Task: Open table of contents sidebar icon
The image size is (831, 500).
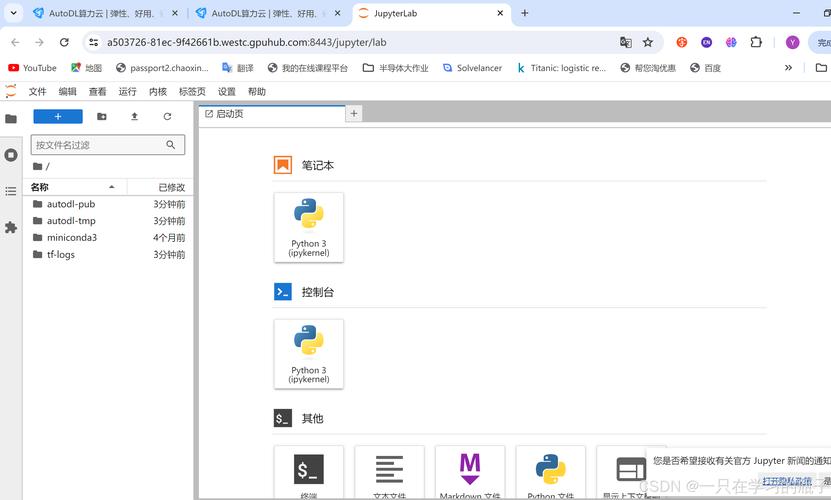Action: 11,191
